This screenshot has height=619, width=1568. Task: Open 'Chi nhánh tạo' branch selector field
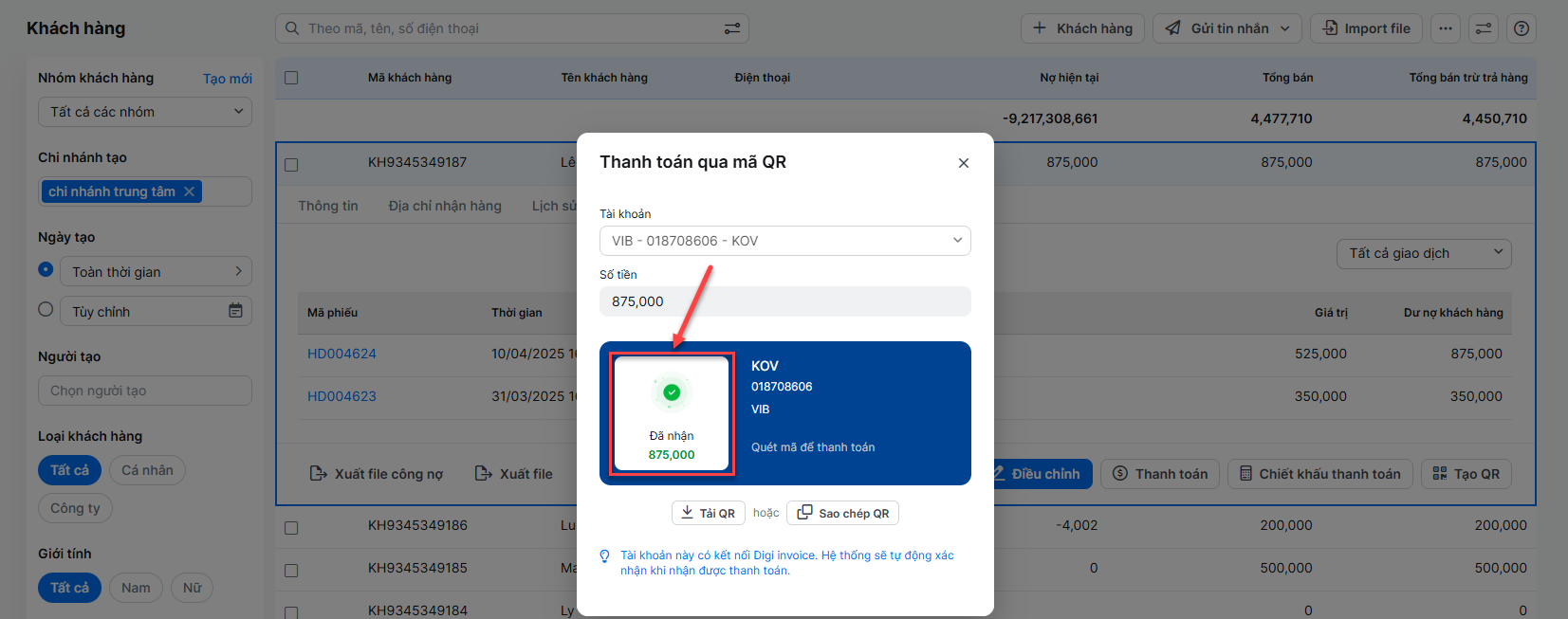point(145,191)
